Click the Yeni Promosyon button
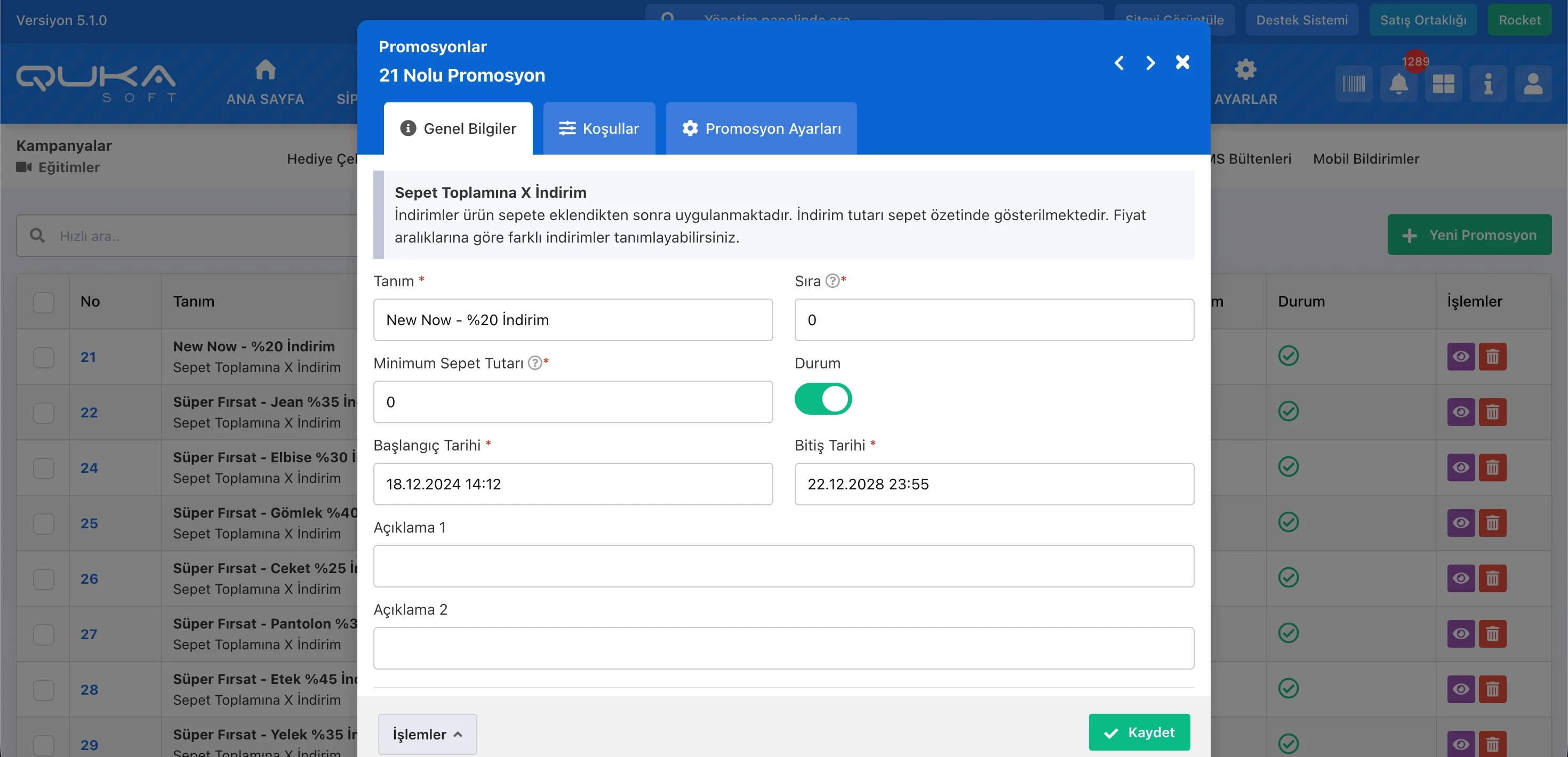Screen dimensions: 1568x757 point(1469,235)
